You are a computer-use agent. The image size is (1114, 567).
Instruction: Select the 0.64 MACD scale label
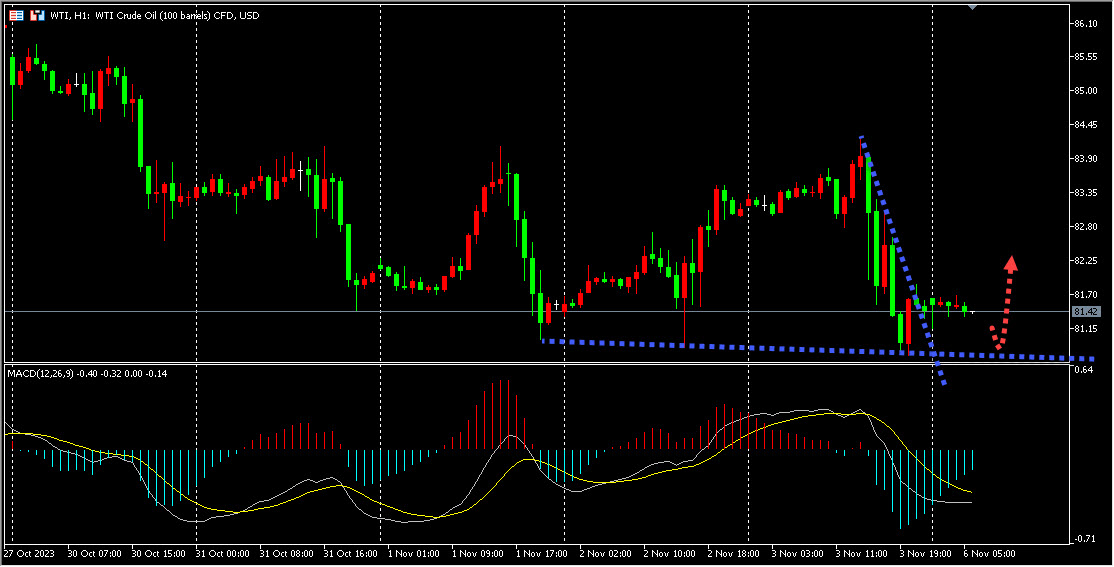coord(1083,369)
